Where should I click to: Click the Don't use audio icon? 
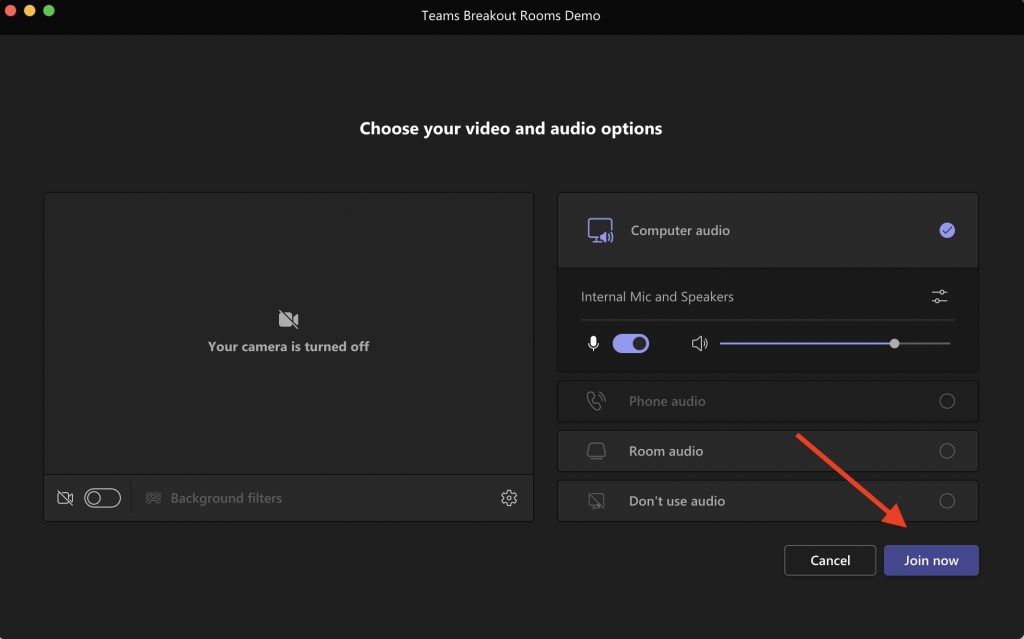pos(596,501)
